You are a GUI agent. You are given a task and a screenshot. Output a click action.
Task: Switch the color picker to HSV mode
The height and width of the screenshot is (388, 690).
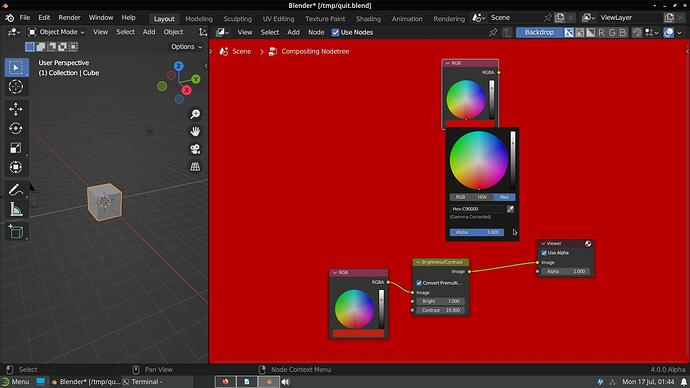[482, 197]
